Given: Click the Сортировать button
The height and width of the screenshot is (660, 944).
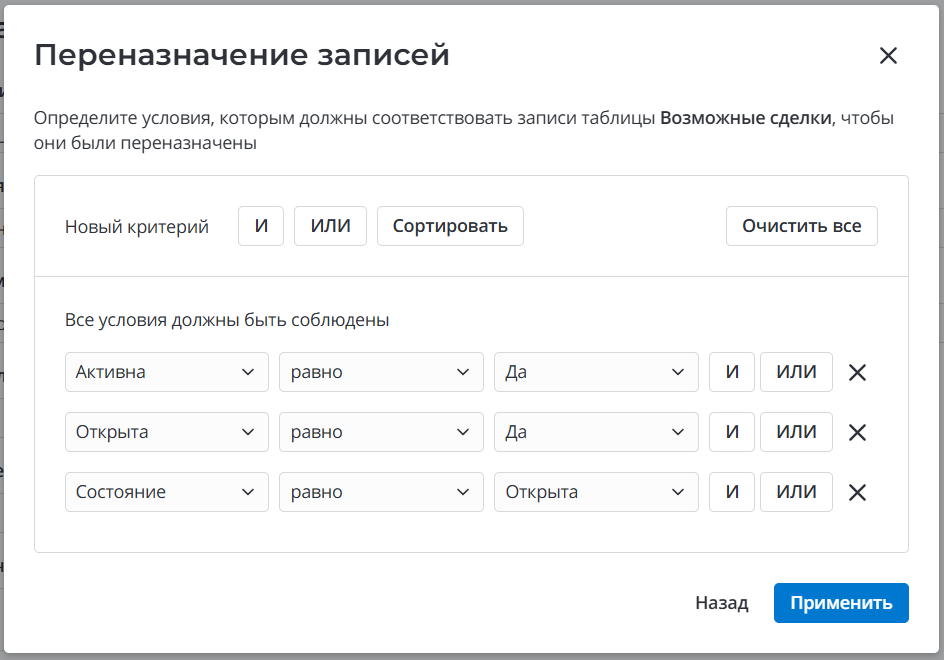Looking at the screenshot, I should pos(450,226).
